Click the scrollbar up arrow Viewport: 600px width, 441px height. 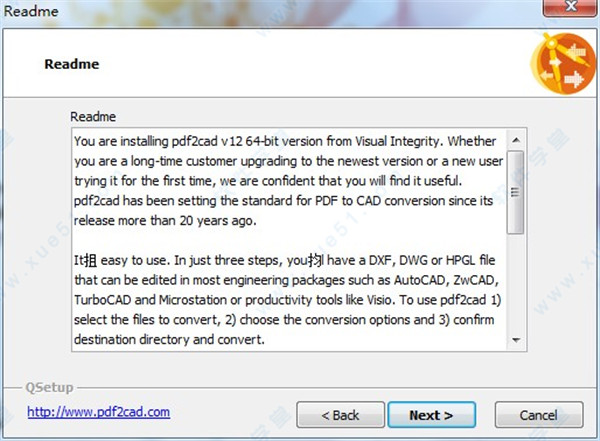pyautogui.click(x=516, y=140)
